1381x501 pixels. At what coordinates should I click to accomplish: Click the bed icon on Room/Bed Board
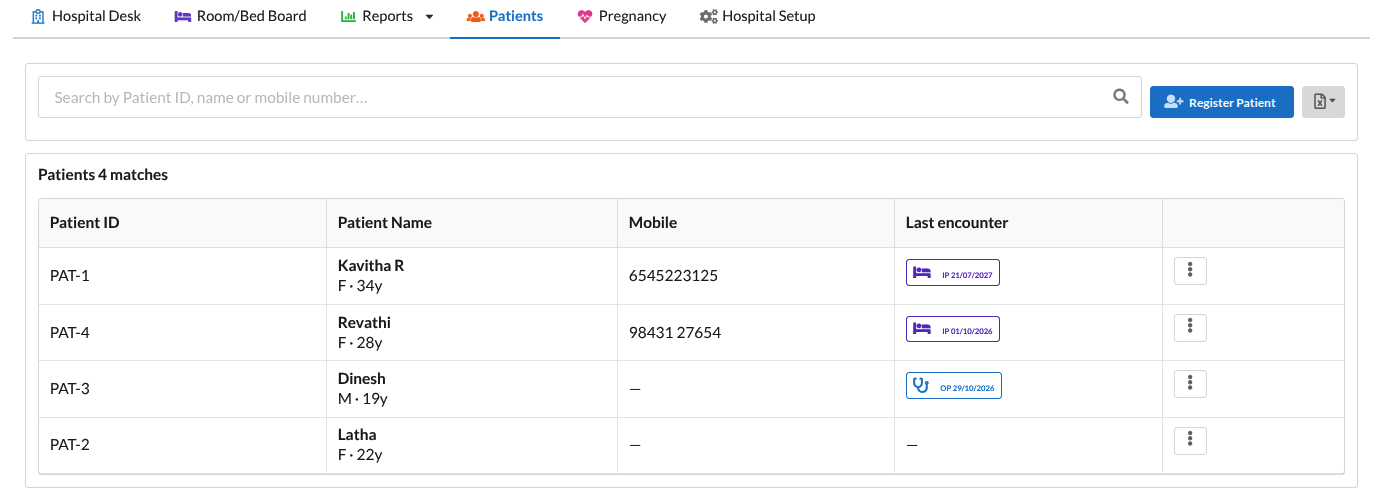(183, 16)
